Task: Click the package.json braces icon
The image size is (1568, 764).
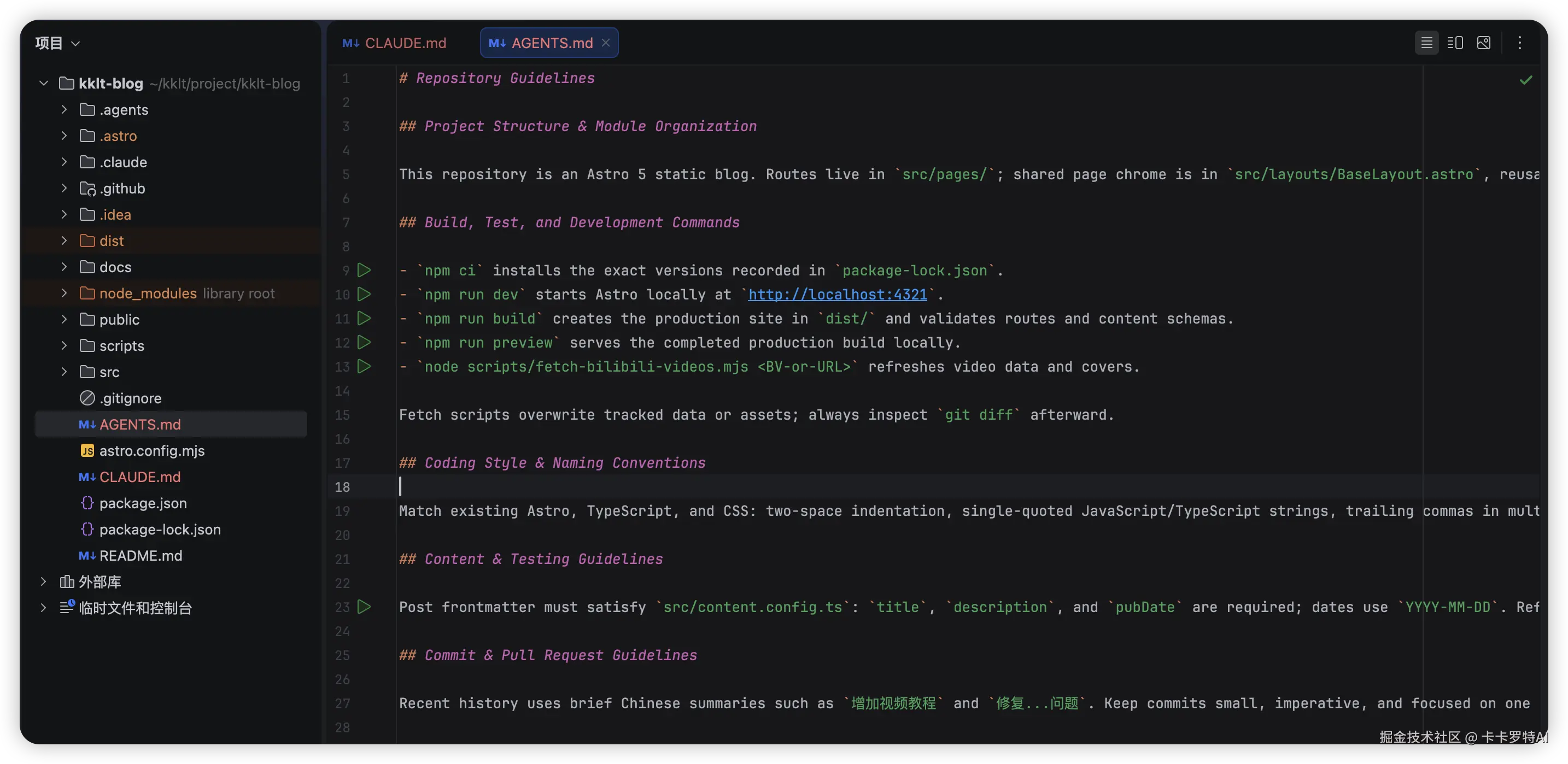Action: (87, 502)
